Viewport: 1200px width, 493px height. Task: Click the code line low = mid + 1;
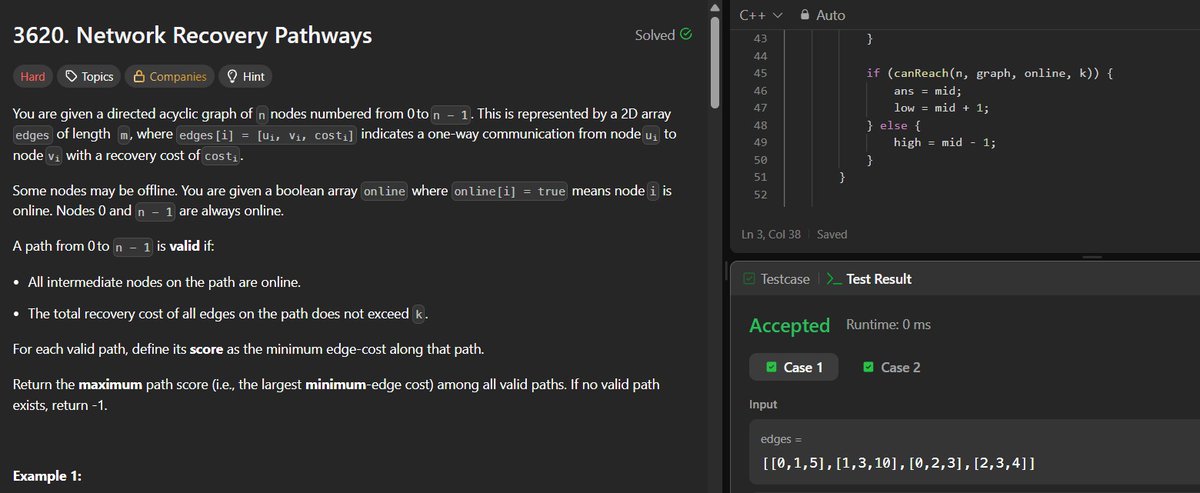click(x=941, y=108)
